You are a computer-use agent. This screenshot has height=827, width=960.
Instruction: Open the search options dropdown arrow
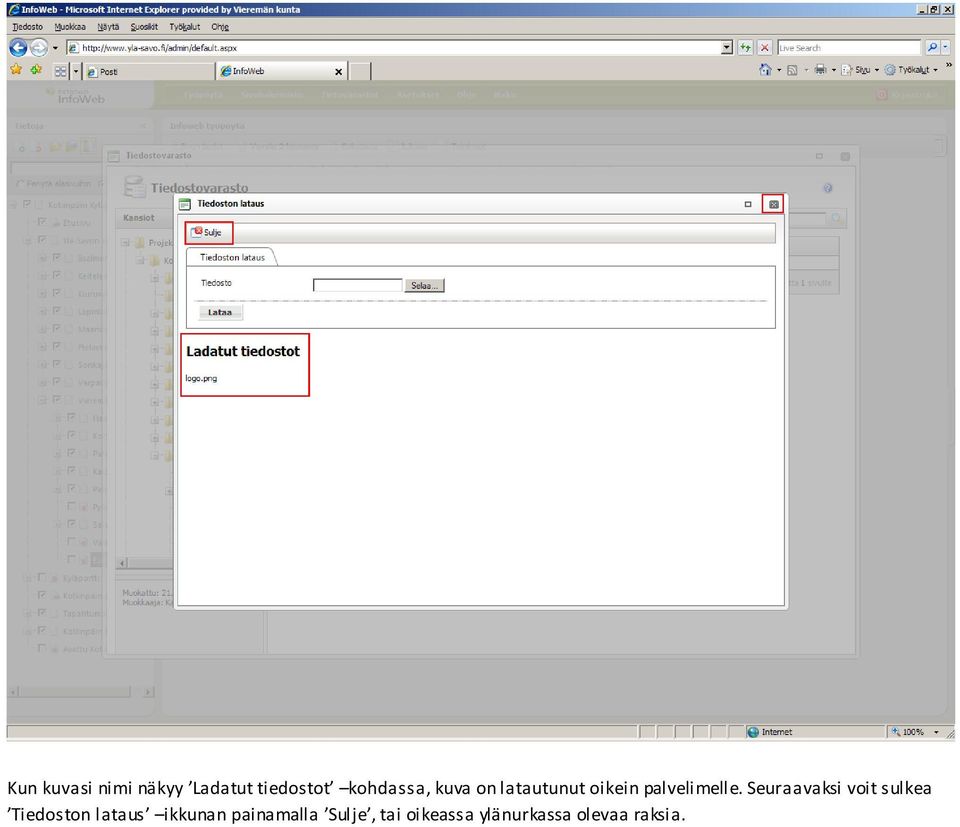945,48
